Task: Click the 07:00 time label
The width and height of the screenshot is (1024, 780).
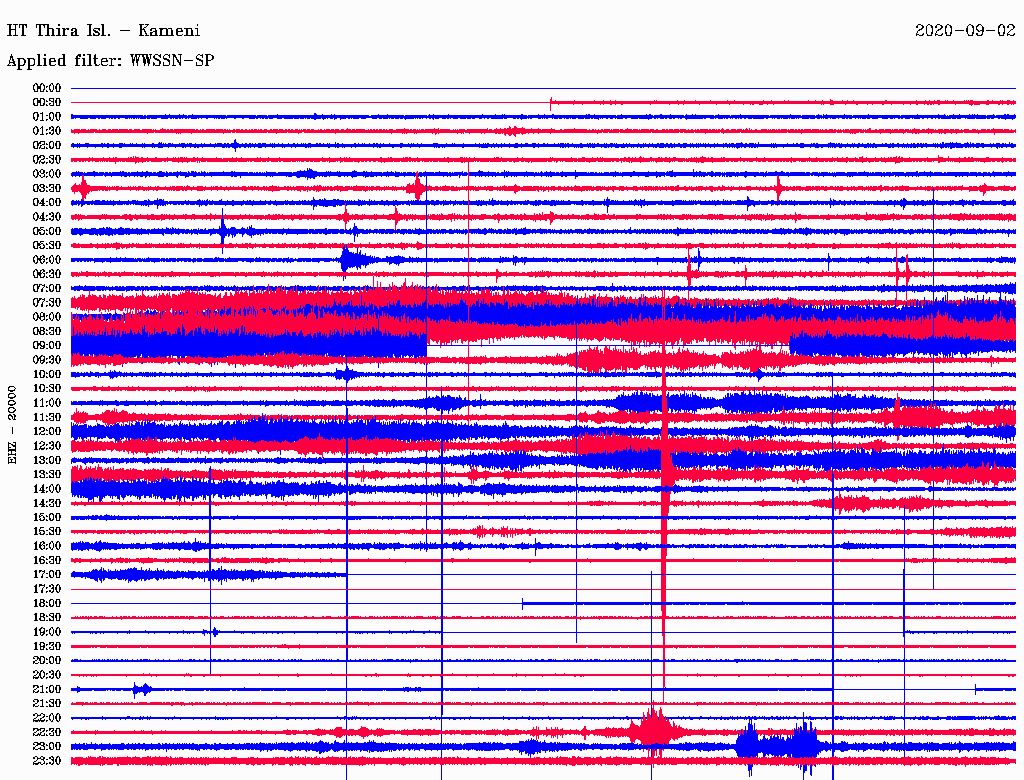Action: click(47, 289)
